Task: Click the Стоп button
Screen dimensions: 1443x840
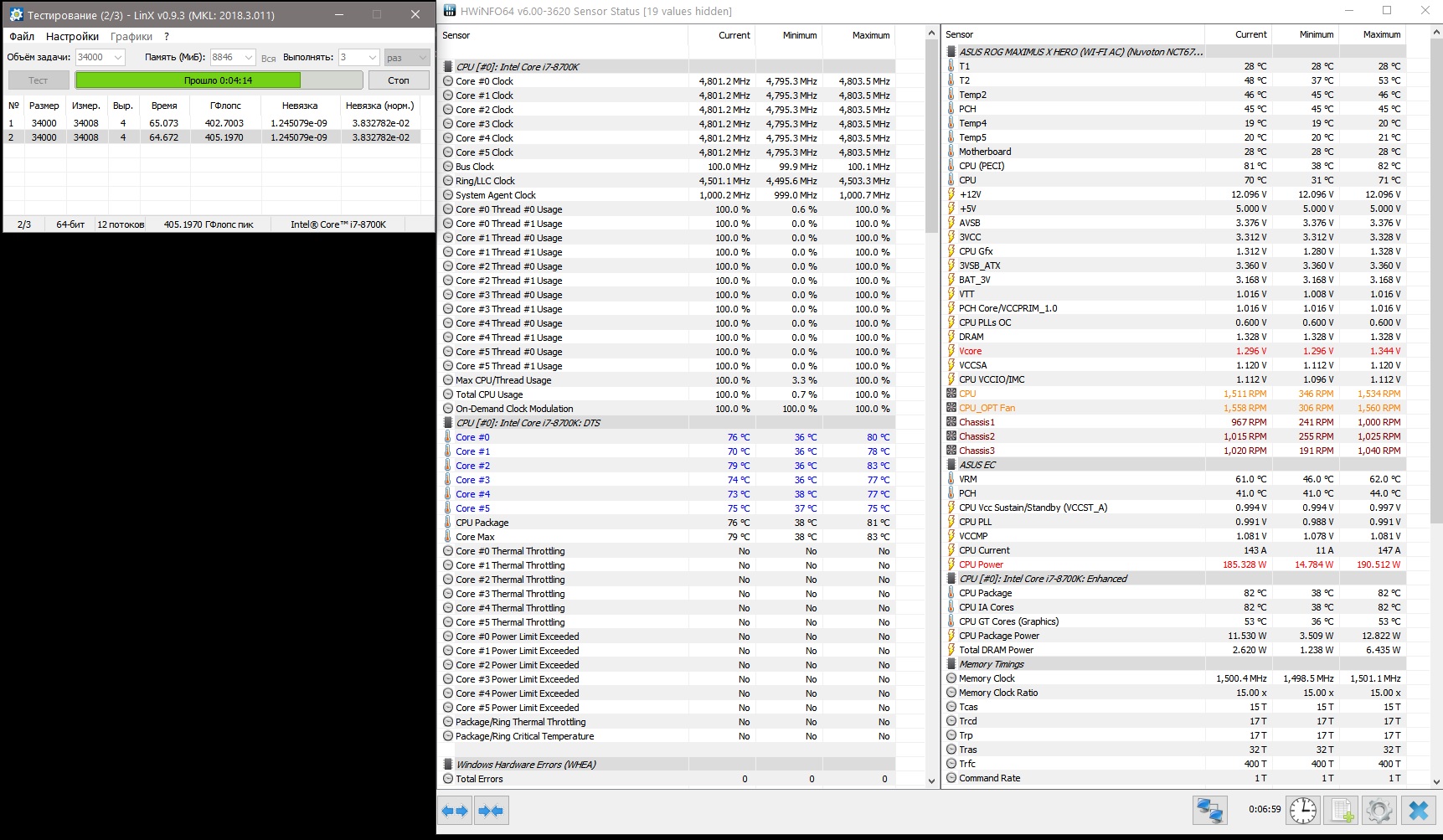Action: (399, 80)
